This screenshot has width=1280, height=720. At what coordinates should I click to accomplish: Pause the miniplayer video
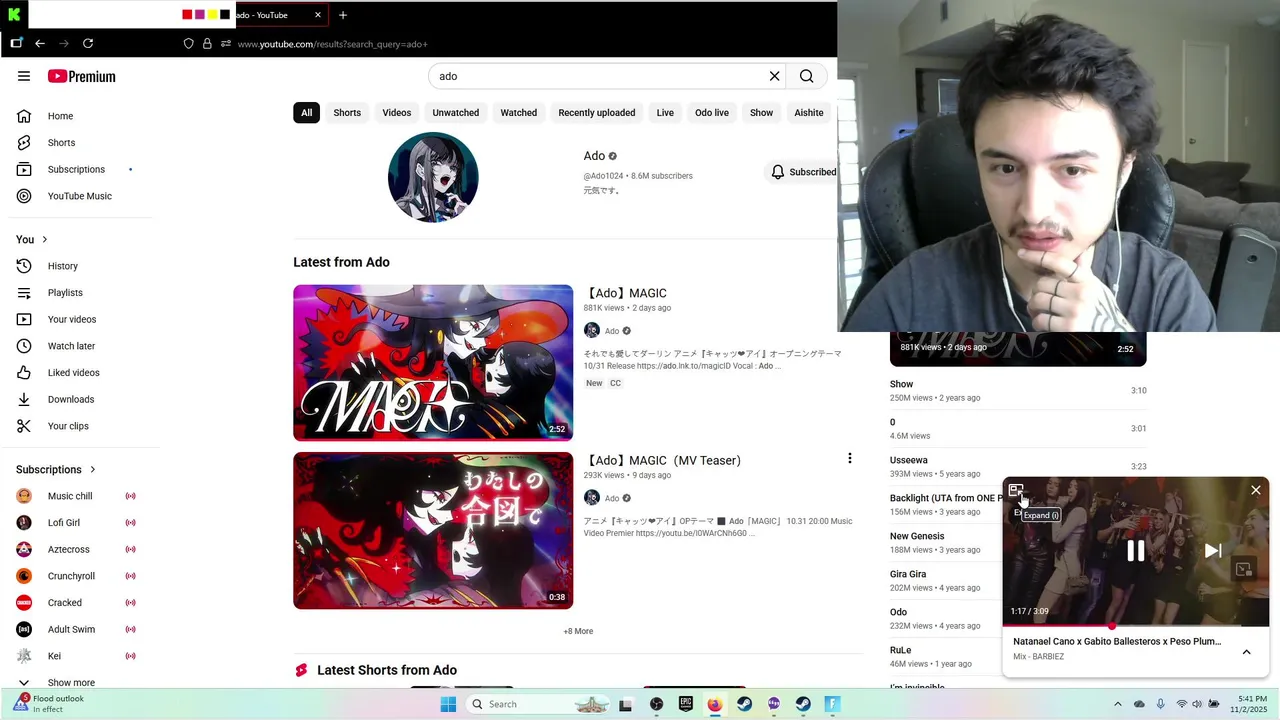click(1136, 551)
